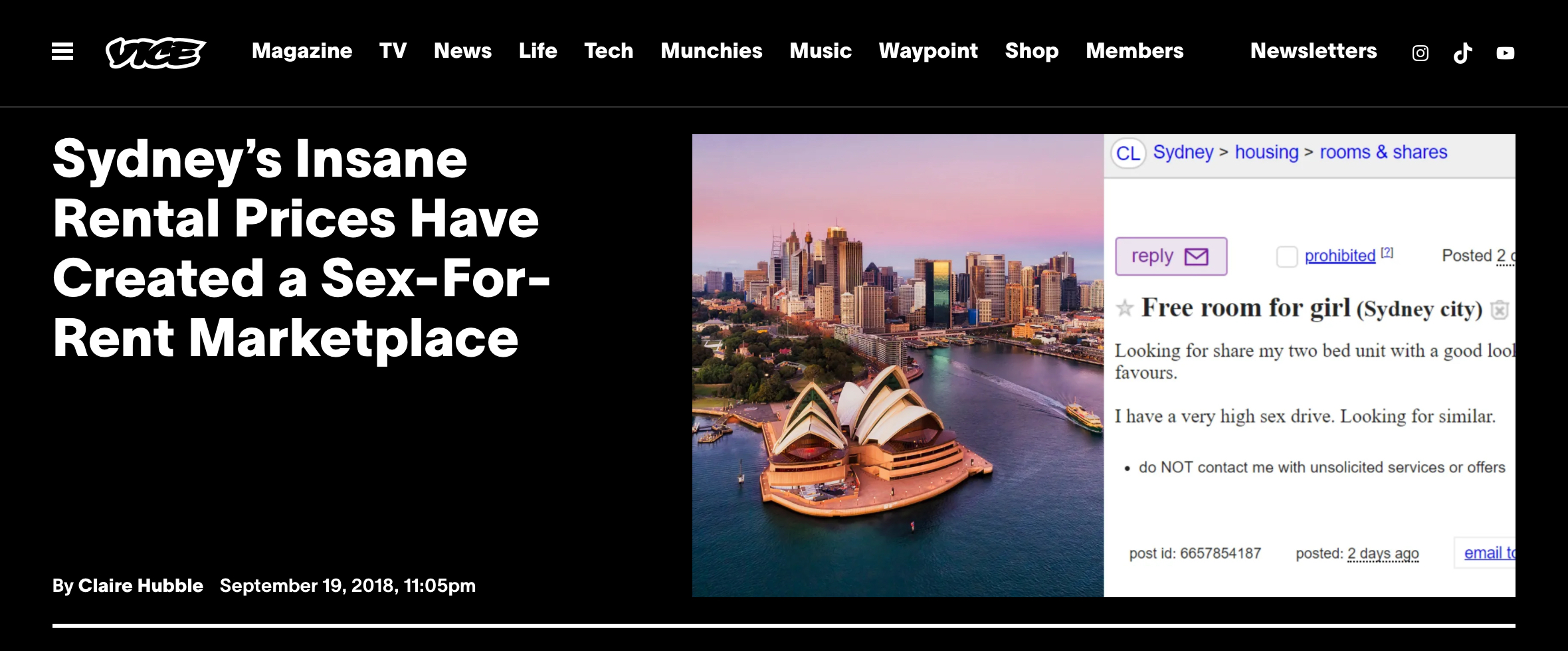This screenshot has width=1568, height=651.
Task: Open VICE's Instagram icon
Action: tap(1420, 53)
